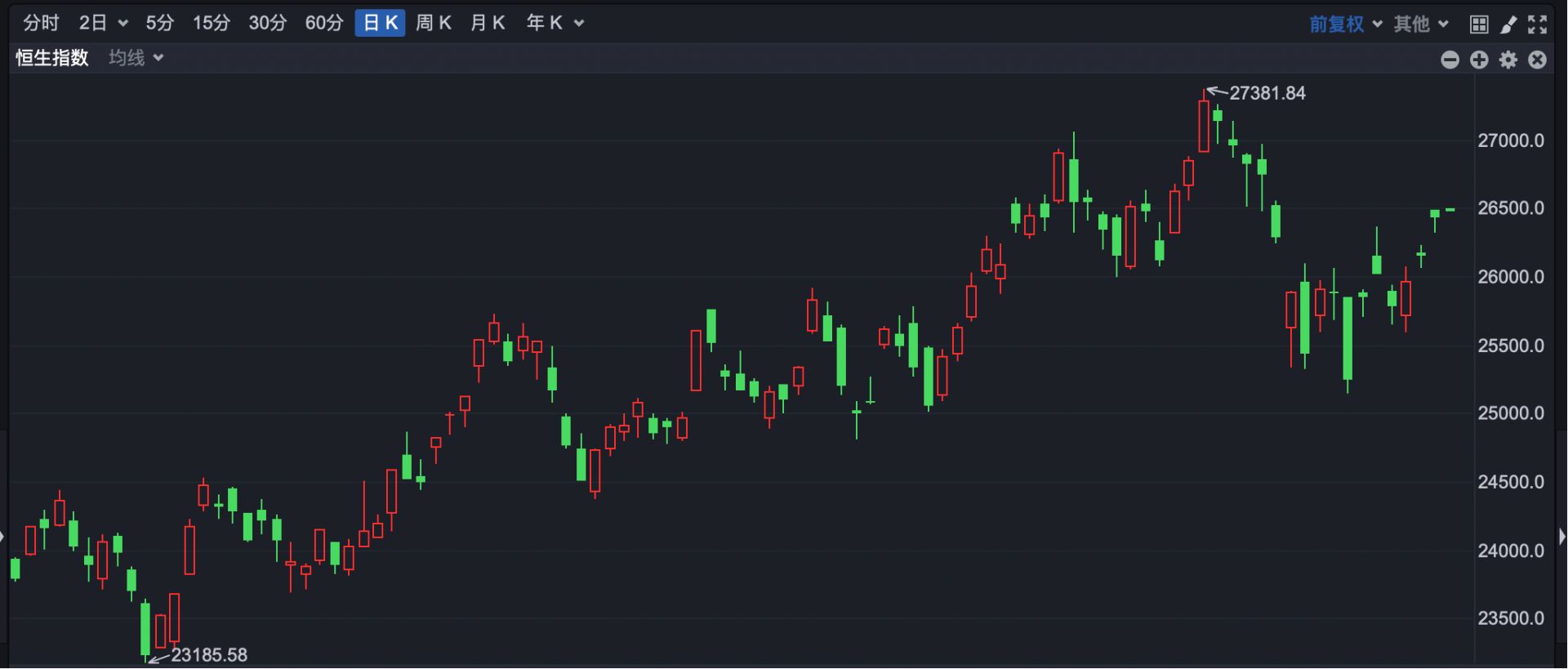This screenshot has width=1568, height=669.
Task: Switch to 月K monthly chart
Action: pyautogui.click(x=488, y=24)
